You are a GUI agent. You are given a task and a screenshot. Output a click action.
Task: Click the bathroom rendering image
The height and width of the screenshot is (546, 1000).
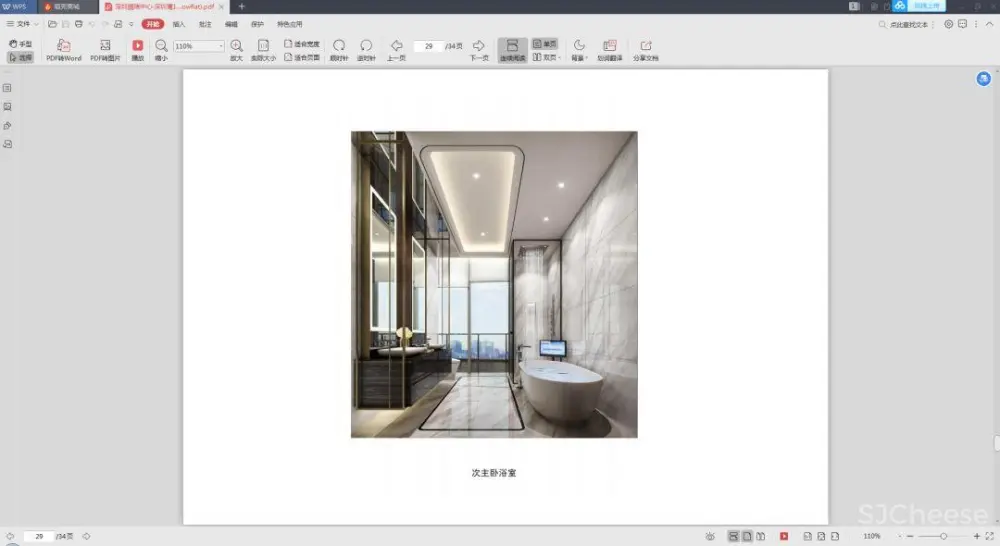pyautogui.click(x=494, y=284)
